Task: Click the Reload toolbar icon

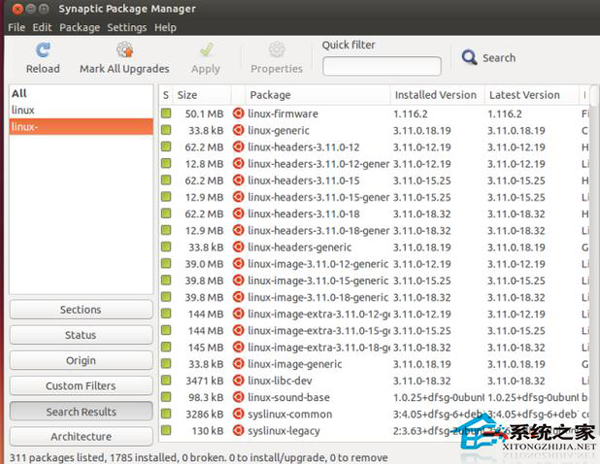Action: [43, 50]
